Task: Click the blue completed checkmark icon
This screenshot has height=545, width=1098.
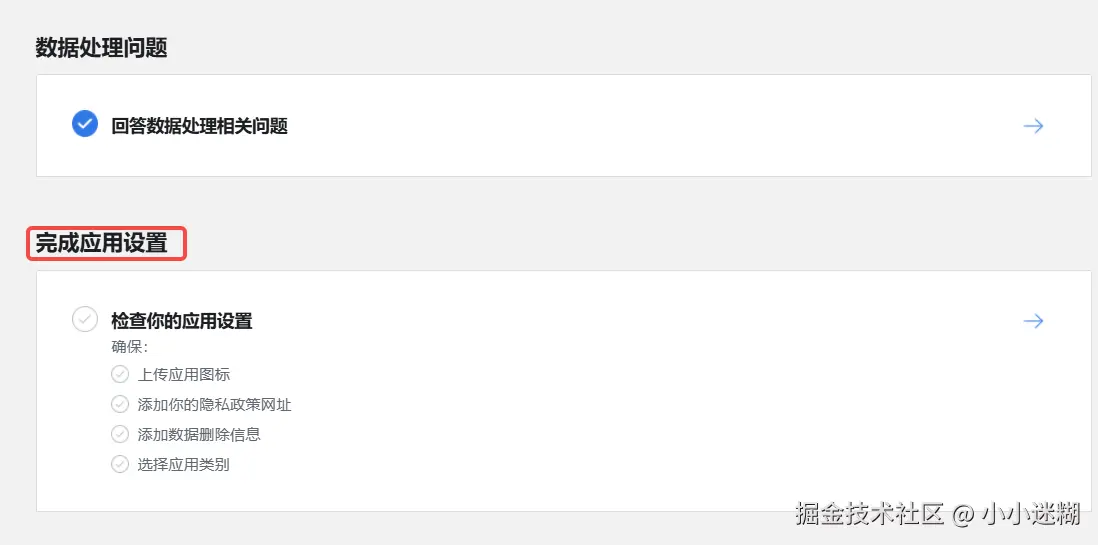Action: click(85, 125)
